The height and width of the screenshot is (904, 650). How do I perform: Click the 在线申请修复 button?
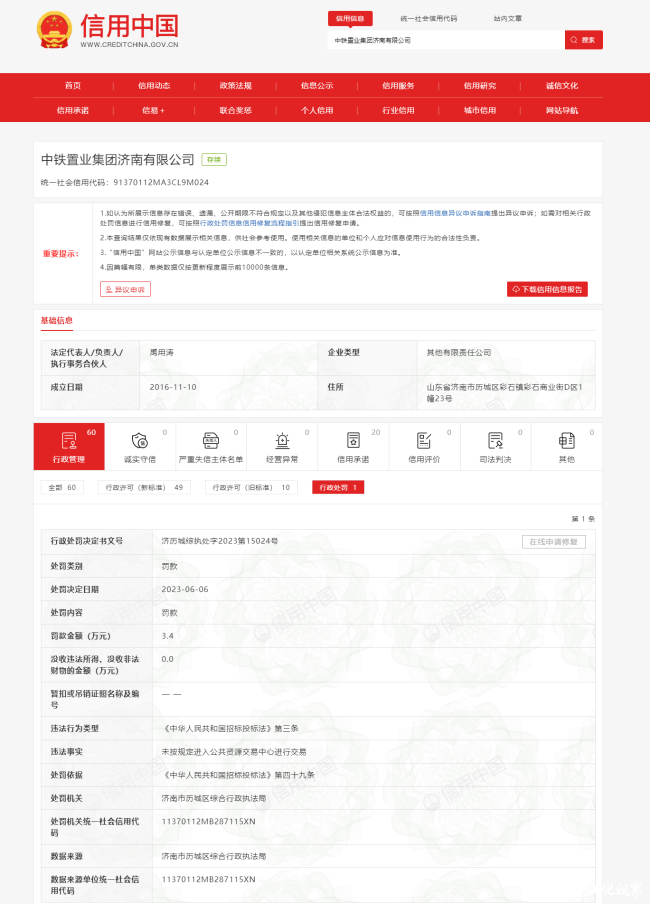click(x=554, y=542)
